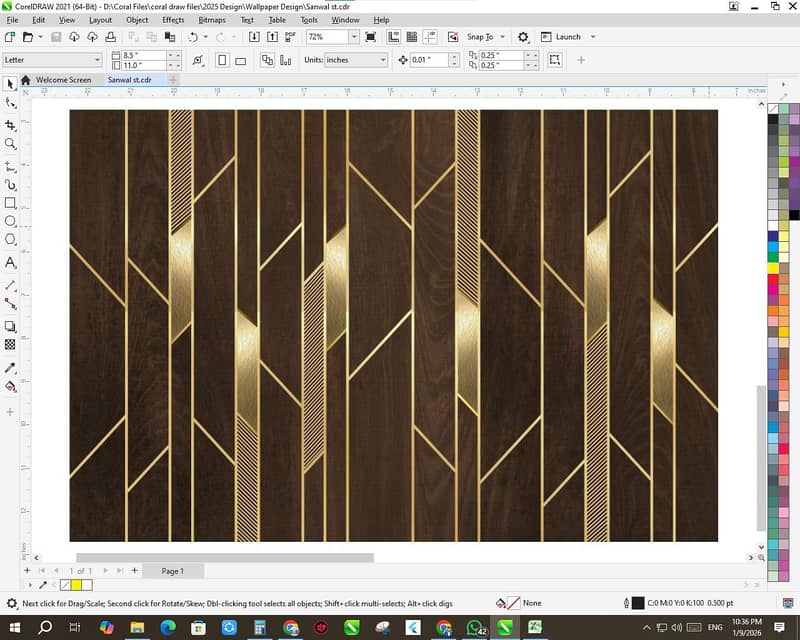Select the Crop tool
Viewport: 800px width, 640px height.
(x=10, y=125)
